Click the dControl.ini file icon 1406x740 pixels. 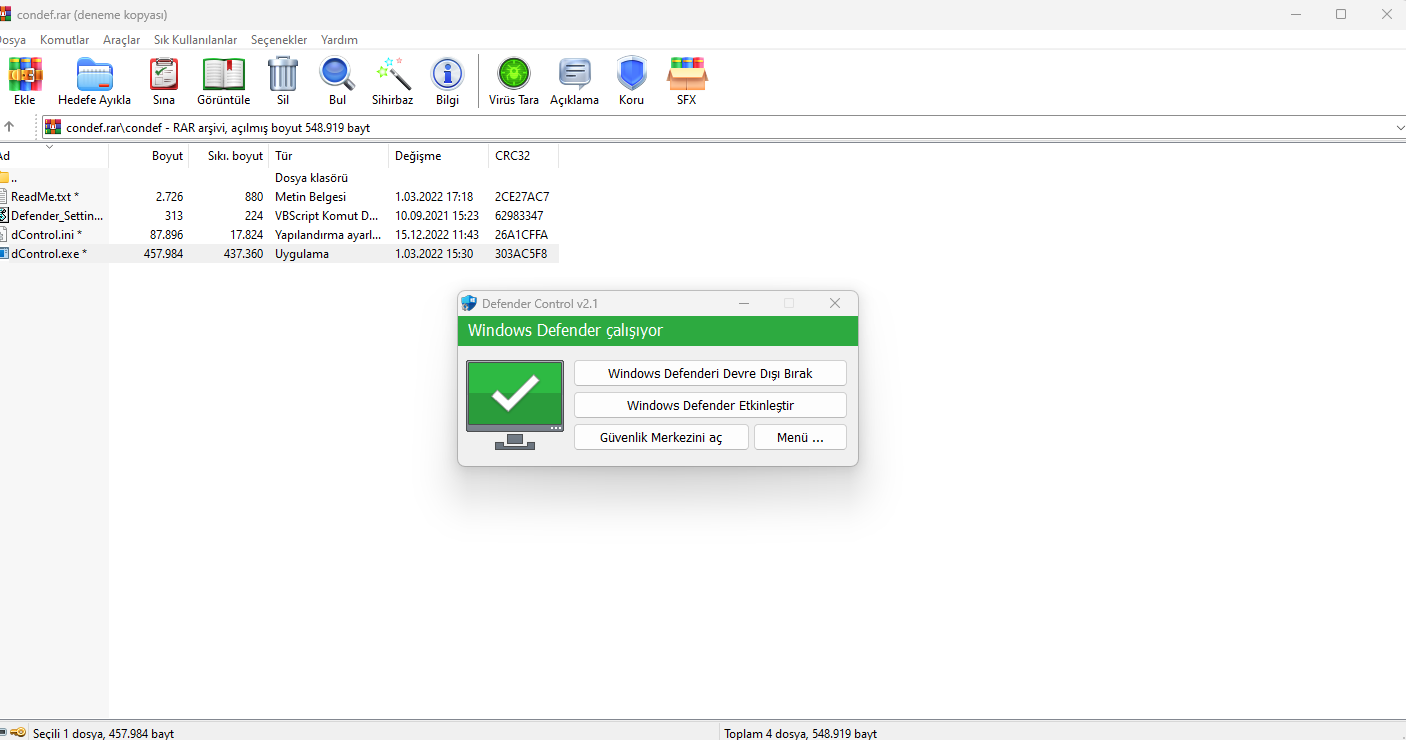pyautogui.click(x=3, y=234)
